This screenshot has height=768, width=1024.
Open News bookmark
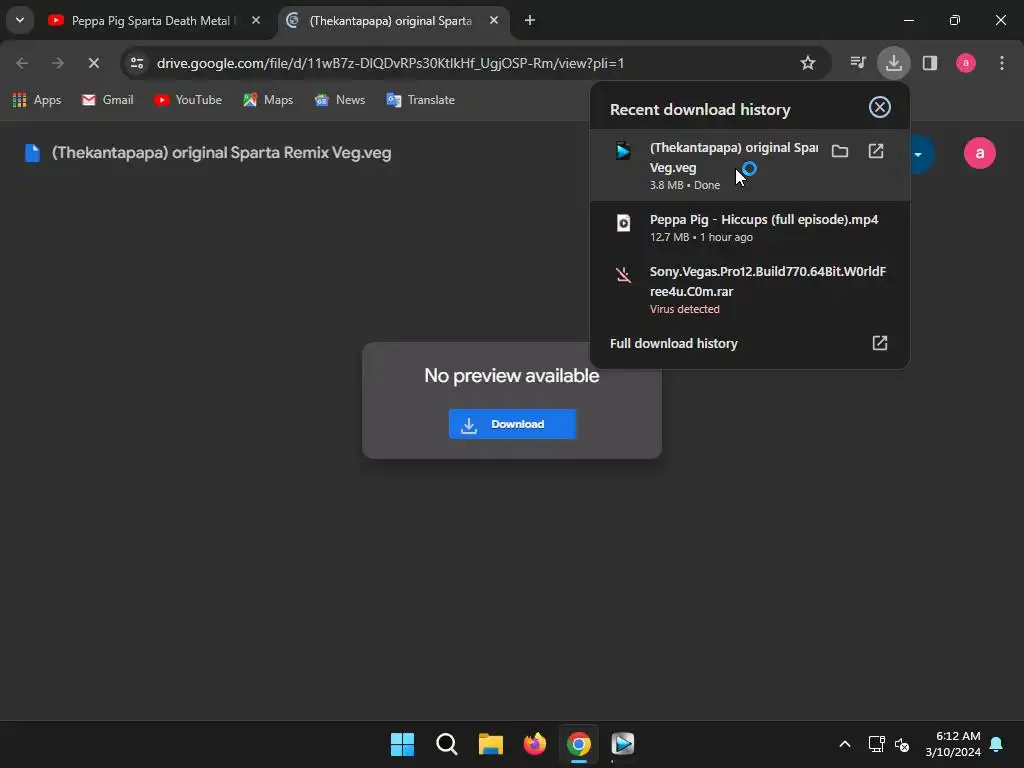point(340,100)
